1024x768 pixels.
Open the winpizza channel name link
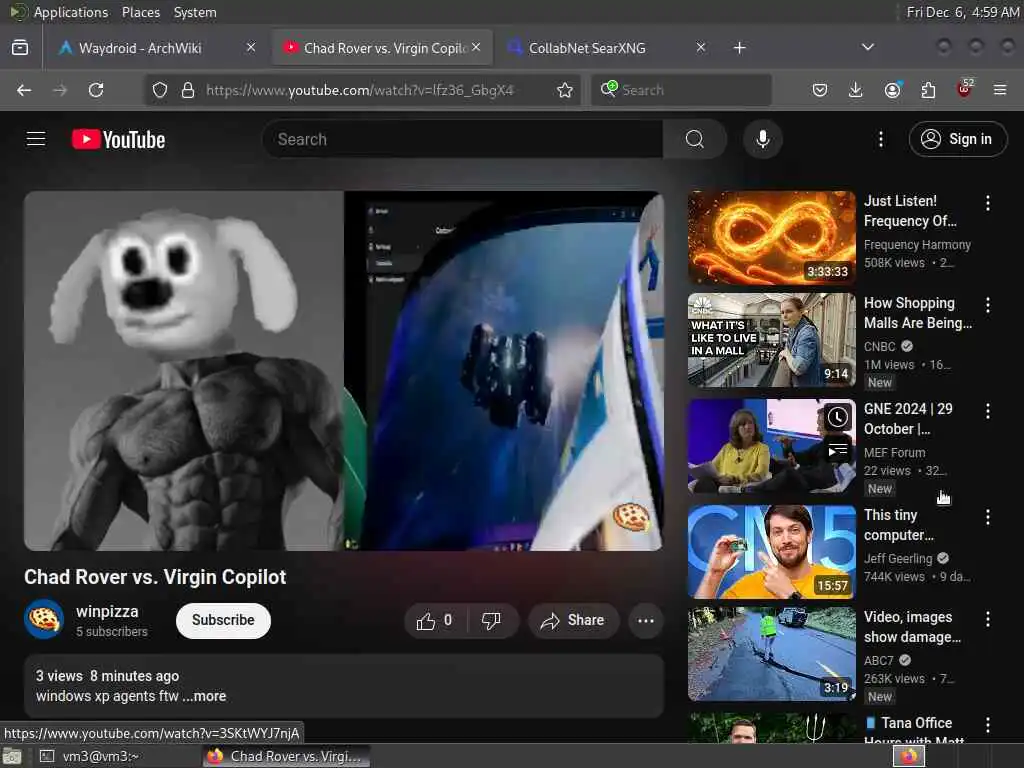pos(107,612)
